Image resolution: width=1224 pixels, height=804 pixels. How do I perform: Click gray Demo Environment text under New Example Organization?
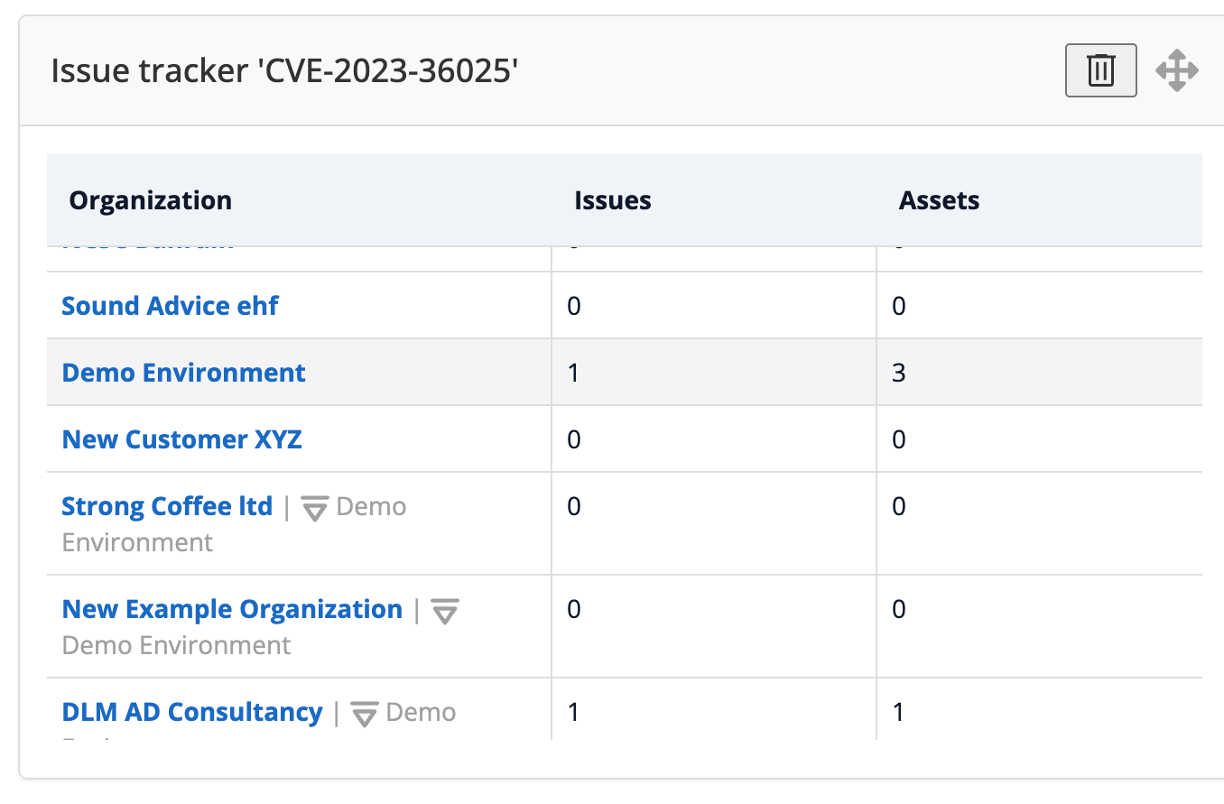click(x=176, y=646)
